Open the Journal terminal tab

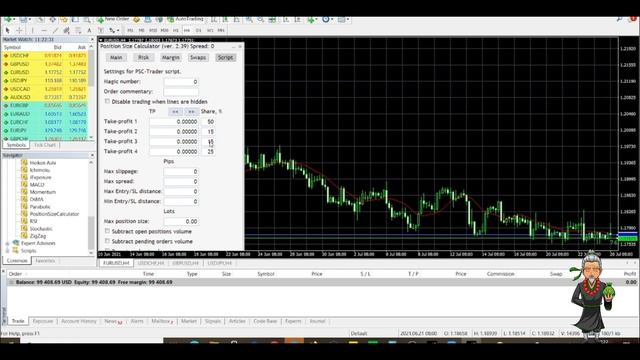coord(317,321)
